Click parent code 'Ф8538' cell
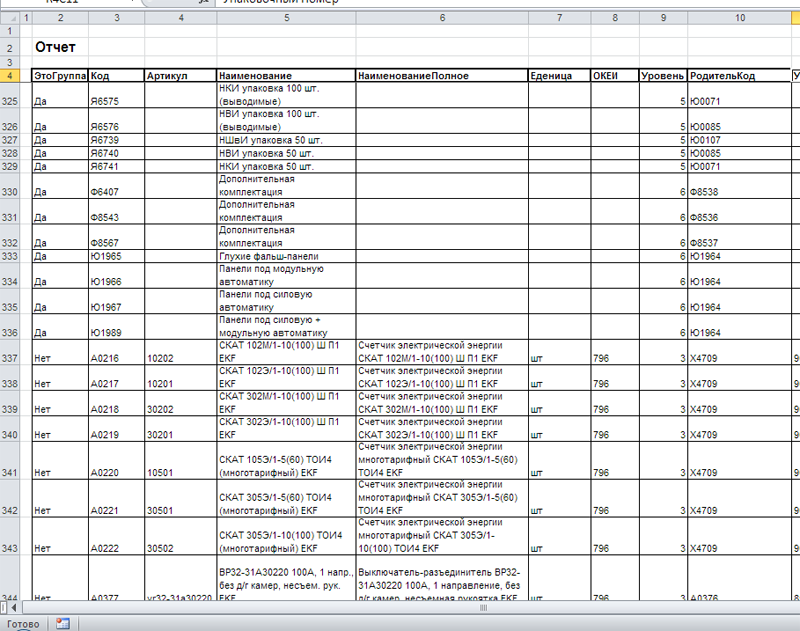 pos(740,186)
